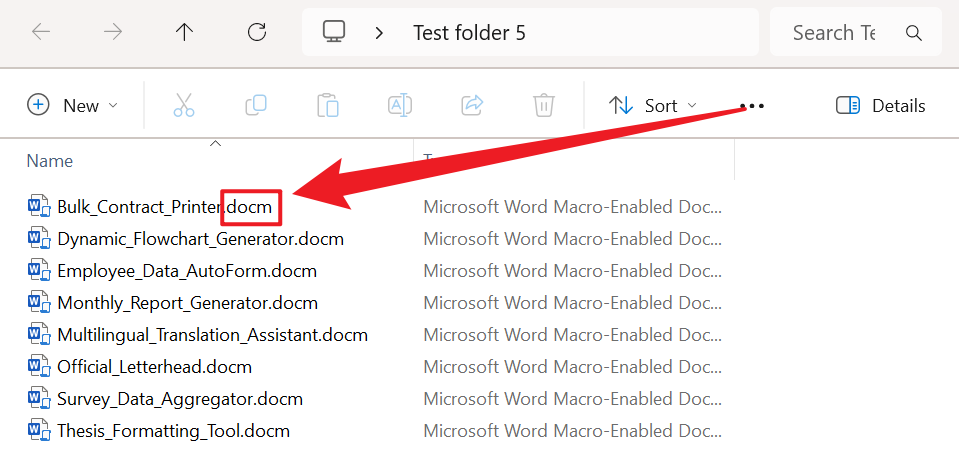Screen dimensions: 959x460
Task: Refresh the current folder view
Action: coord(257,33)
